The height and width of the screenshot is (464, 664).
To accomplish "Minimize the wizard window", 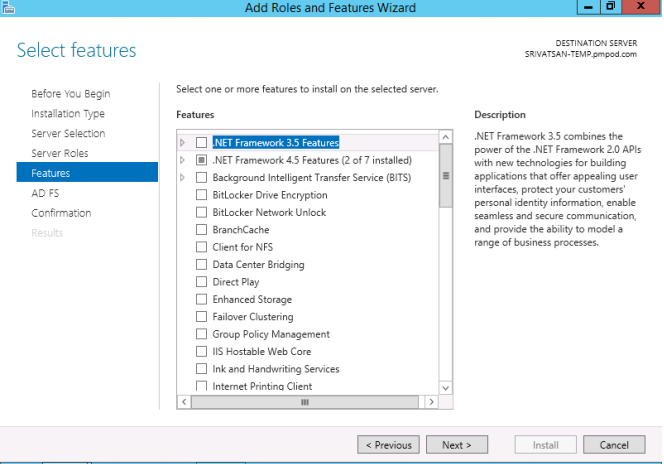I will click(x=589, y=7).
